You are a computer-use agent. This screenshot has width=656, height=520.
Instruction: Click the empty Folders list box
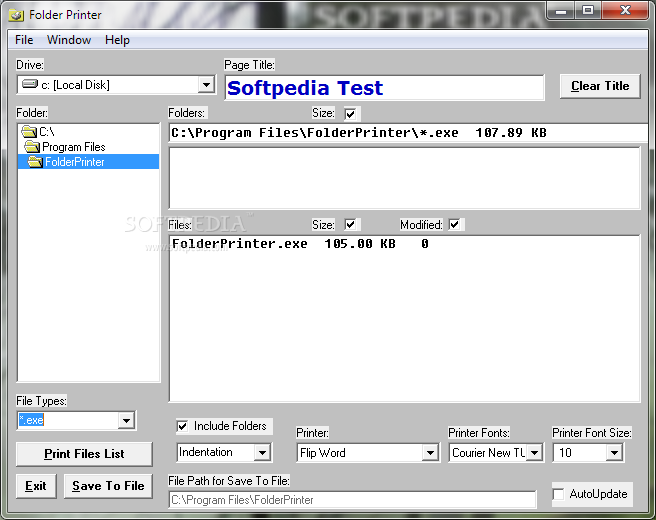point(404,178)
